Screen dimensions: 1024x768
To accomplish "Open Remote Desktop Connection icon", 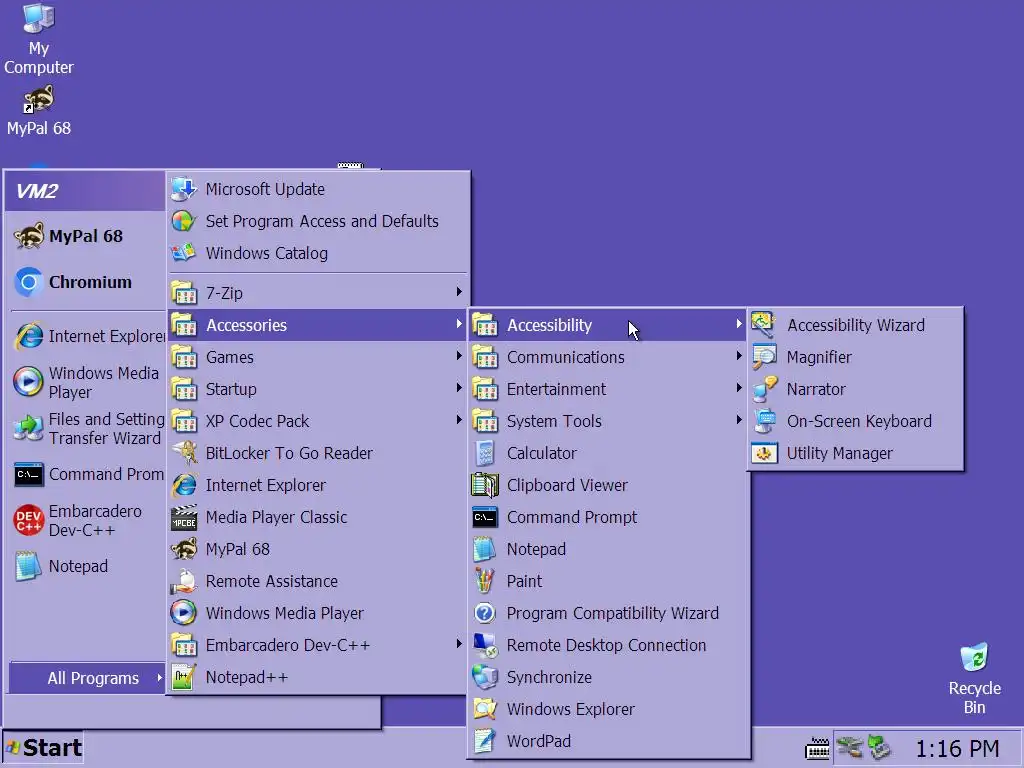I will tap(485, 645).
